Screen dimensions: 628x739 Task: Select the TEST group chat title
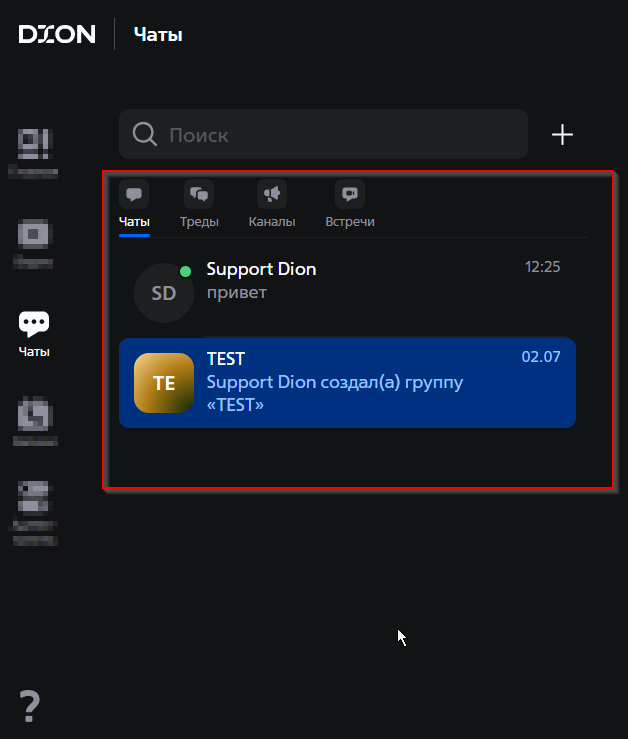pos(226,359)
